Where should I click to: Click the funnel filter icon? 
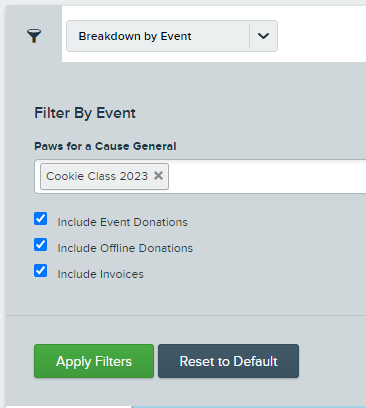pos(34,36)
